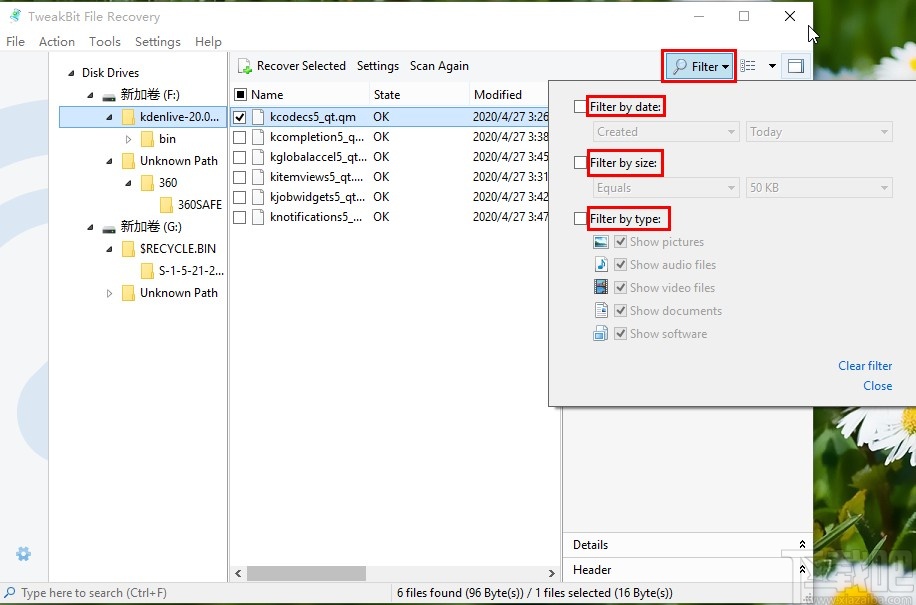Collapse the 新加卷 (F:) drive node
The image size is (916, 605).
(x=91, y=95)
